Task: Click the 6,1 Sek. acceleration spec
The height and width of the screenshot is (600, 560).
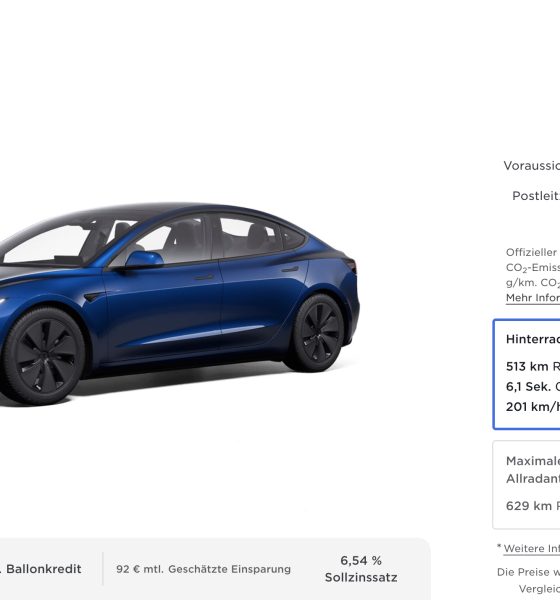Action: tap(533, 386)
